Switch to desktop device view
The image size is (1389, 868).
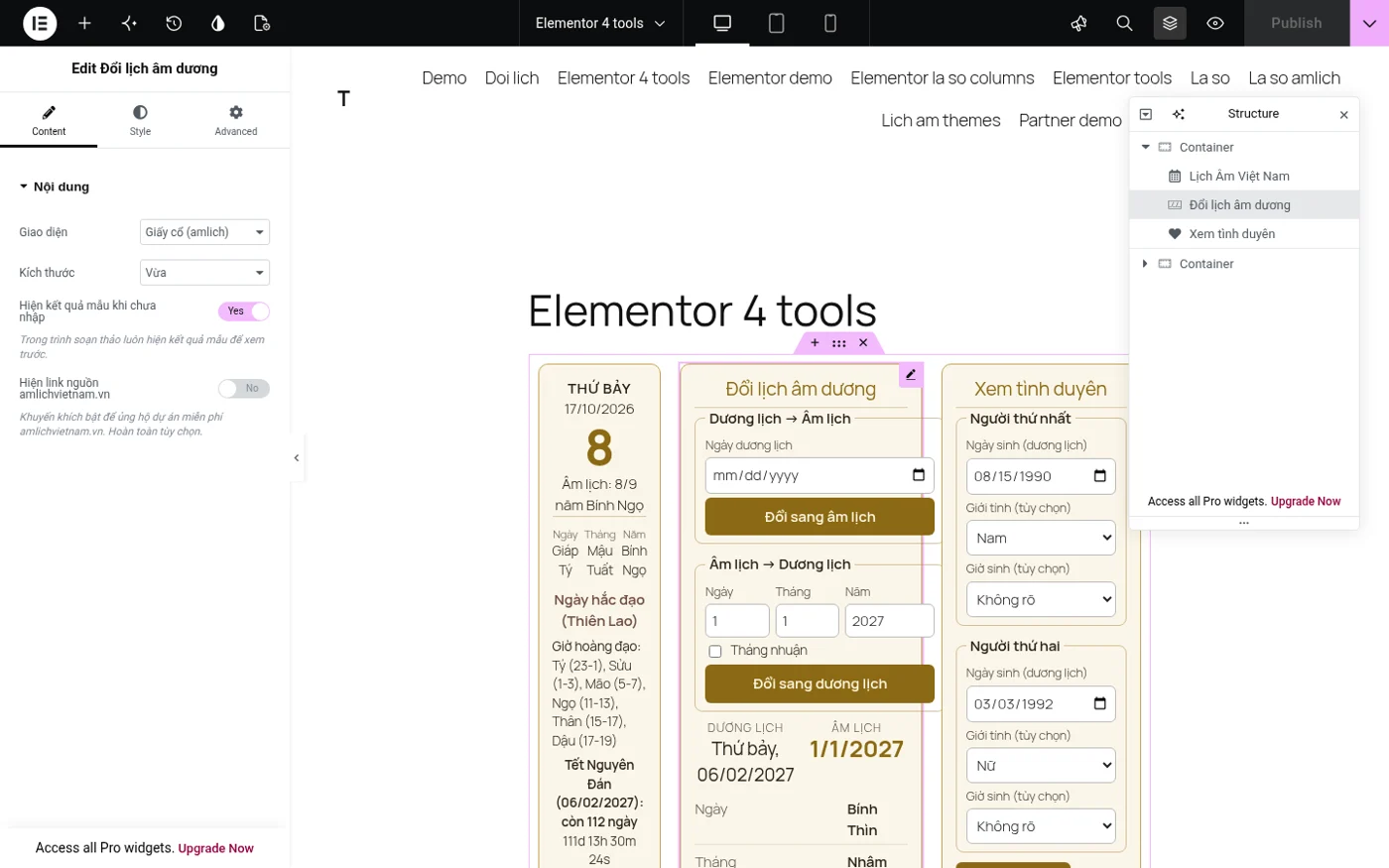coord(722,23)
